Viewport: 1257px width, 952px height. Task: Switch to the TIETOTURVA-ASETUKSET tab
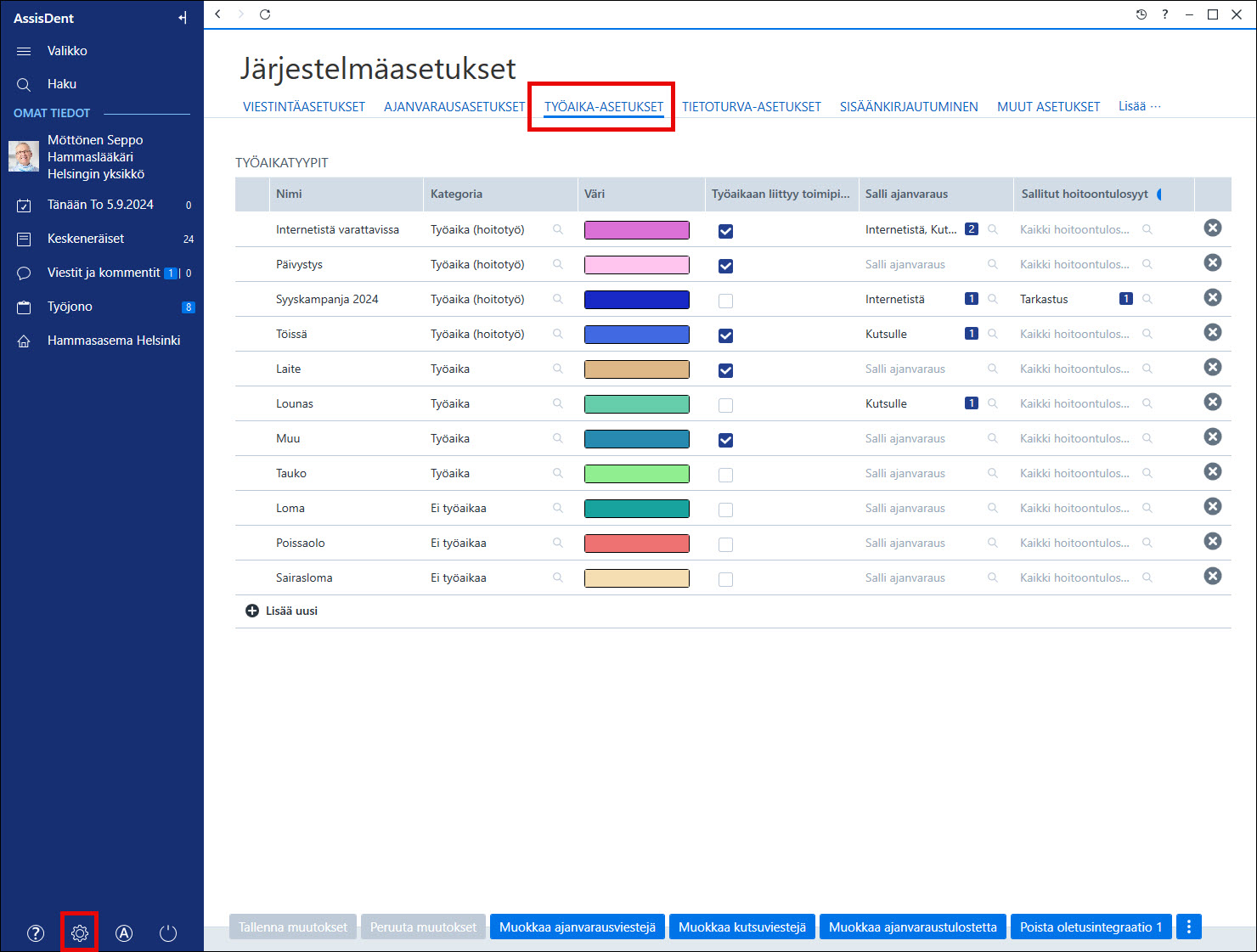tap(752, 107)
